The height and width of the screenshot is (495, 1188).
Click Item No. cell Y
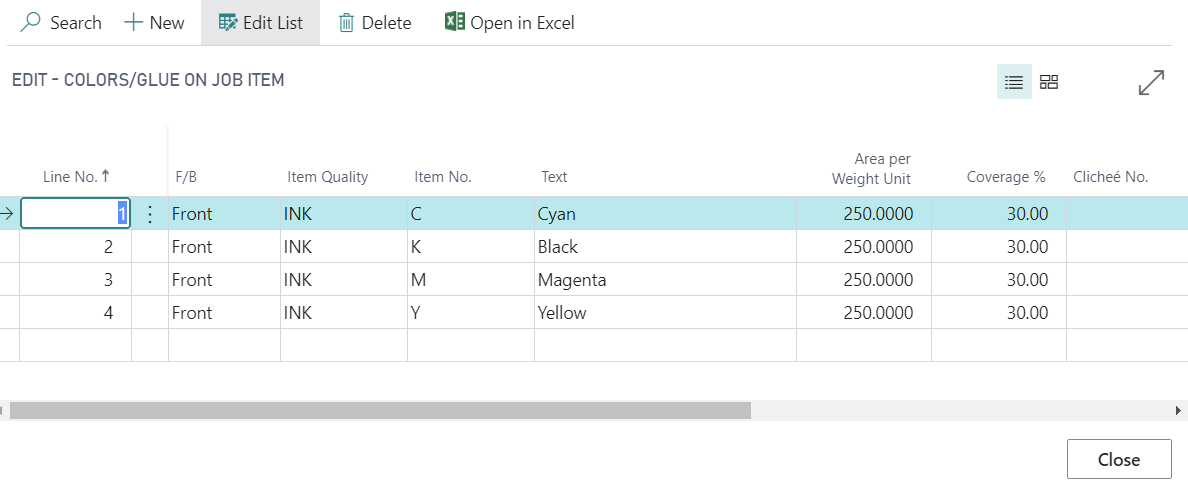click(x=471, y=312)
